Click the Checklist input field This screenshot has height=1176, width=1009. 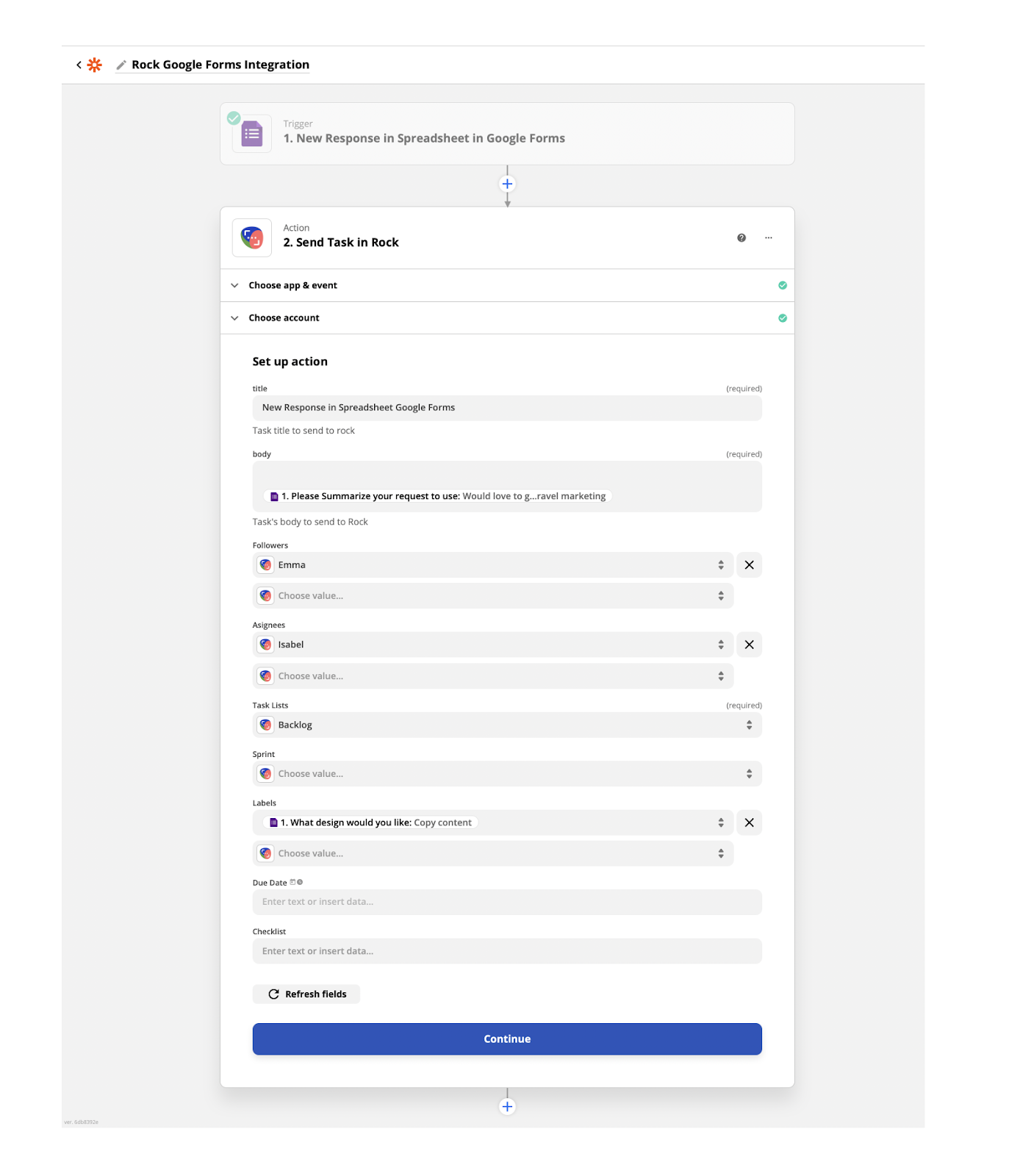click(507, 951)
